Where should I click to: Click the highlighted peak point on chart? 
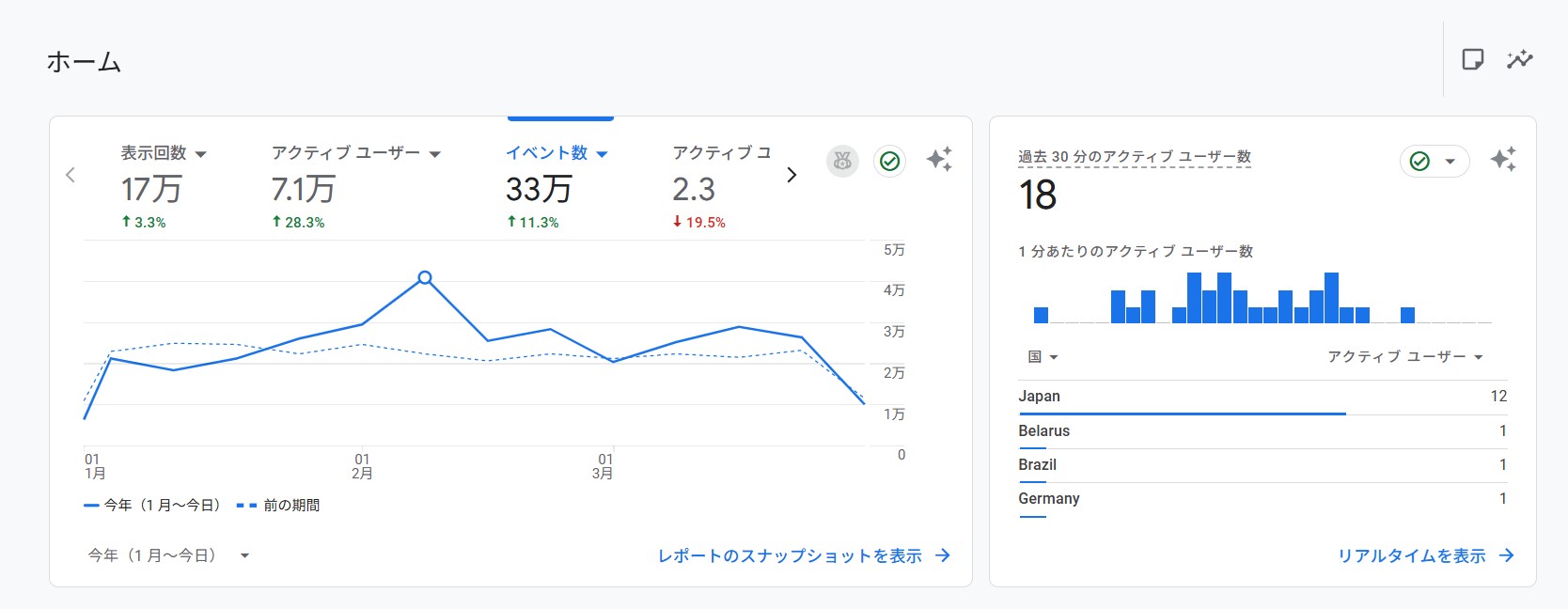pos(425,277)
